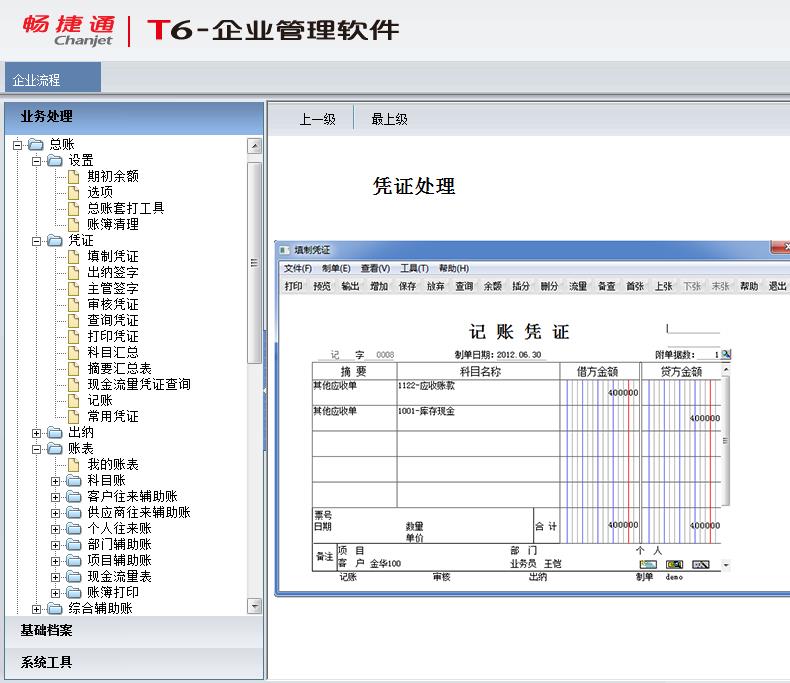
Task: Click the 上一级 button
Action: point(318,119)
